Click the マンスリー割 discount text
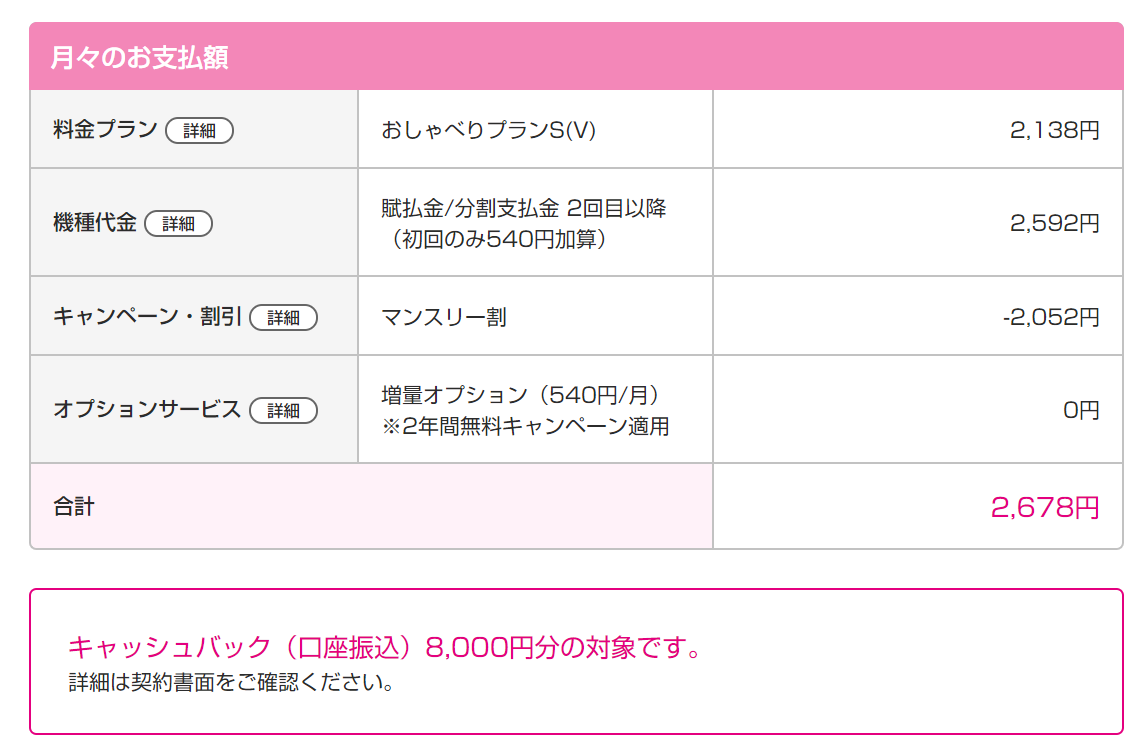 444,317
